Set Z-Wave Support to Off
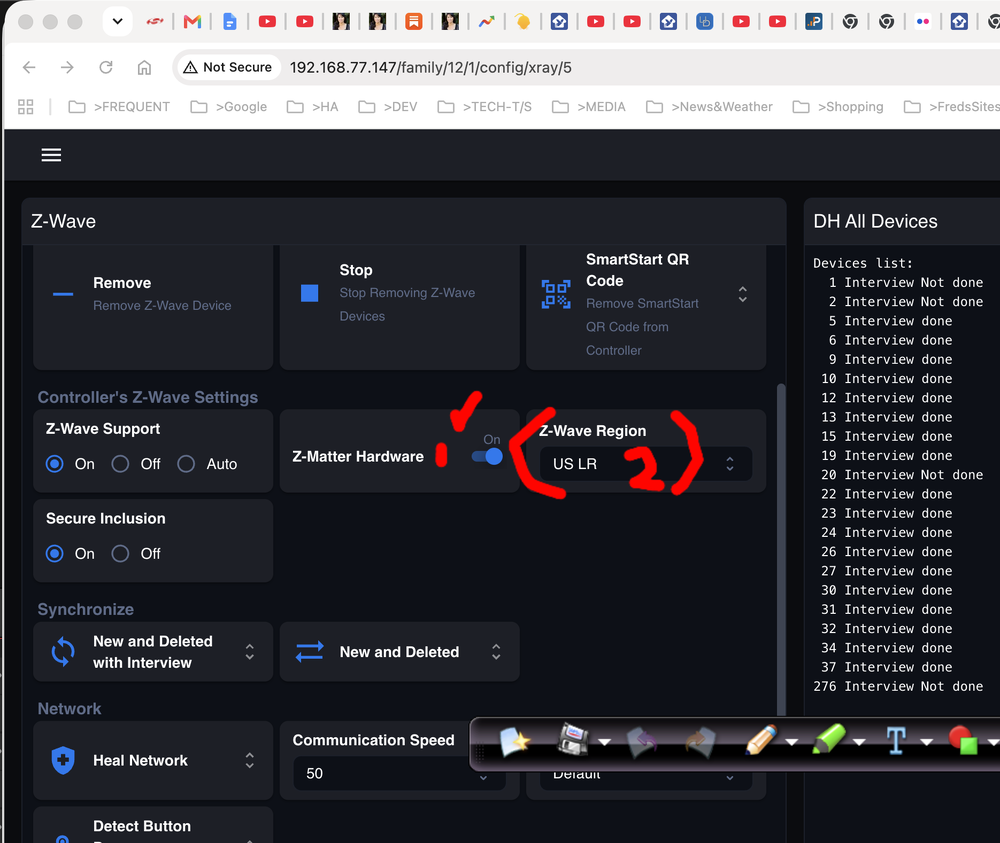 (121, 464)
